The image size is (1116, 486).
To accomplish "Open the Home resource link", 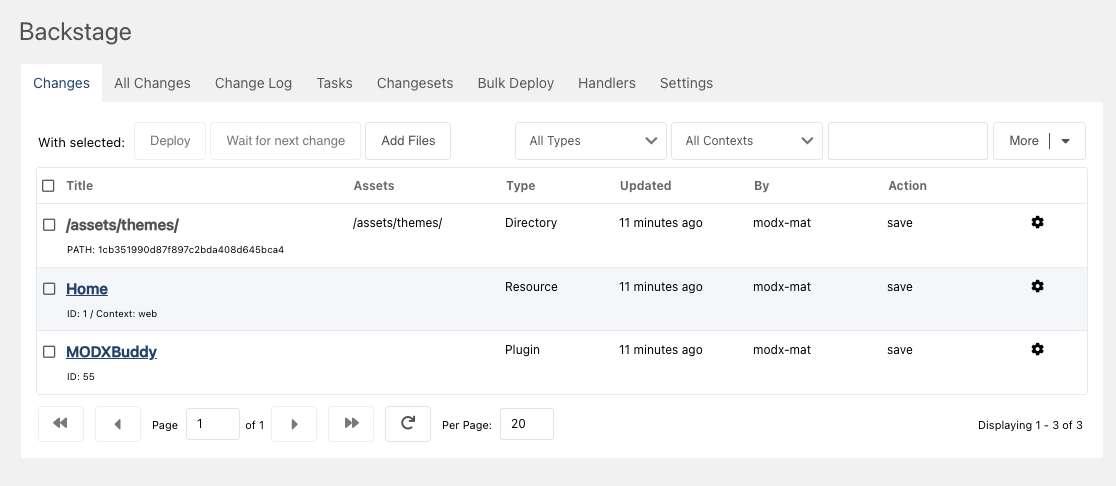I will (x=87, y=289).
